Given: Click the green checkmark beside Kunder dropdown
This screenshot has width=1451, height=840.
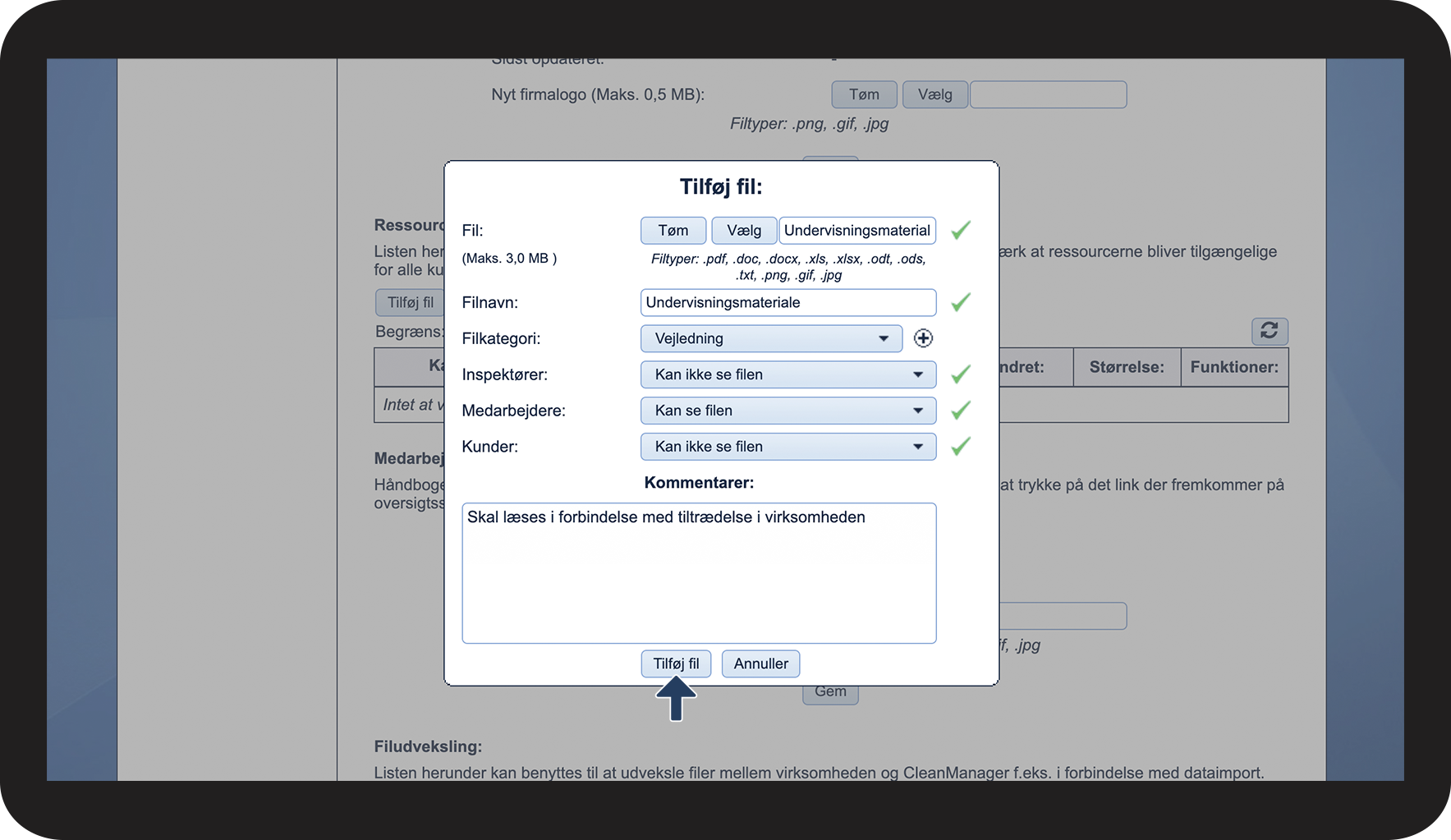Looking at the screenshot, I should [960, 447].
